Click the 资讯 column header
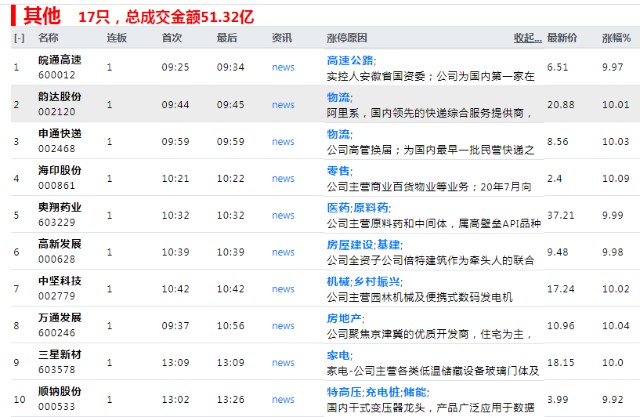 pos(282,38)
